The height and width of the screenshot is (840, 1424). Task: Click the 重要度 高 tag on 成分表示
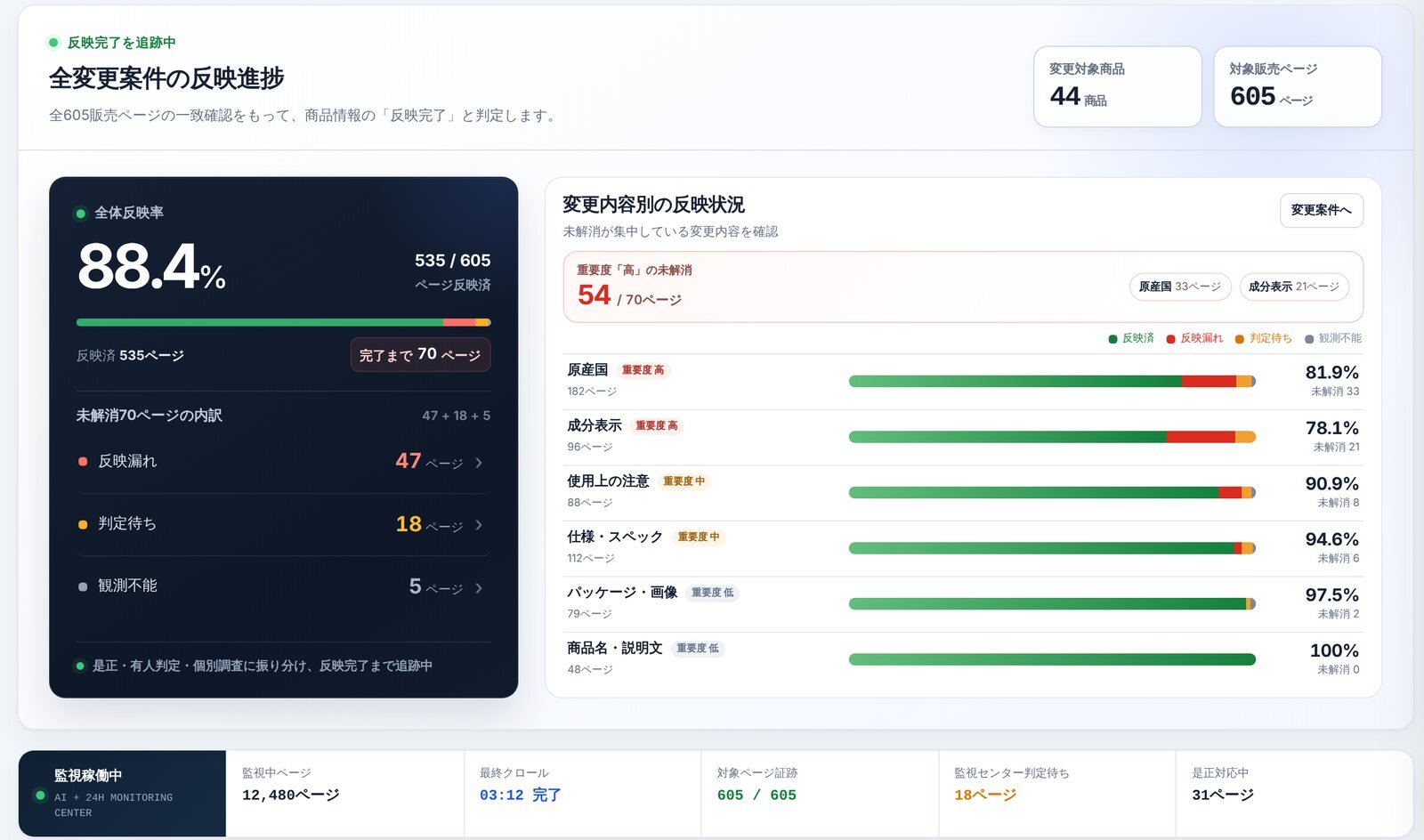656,425
